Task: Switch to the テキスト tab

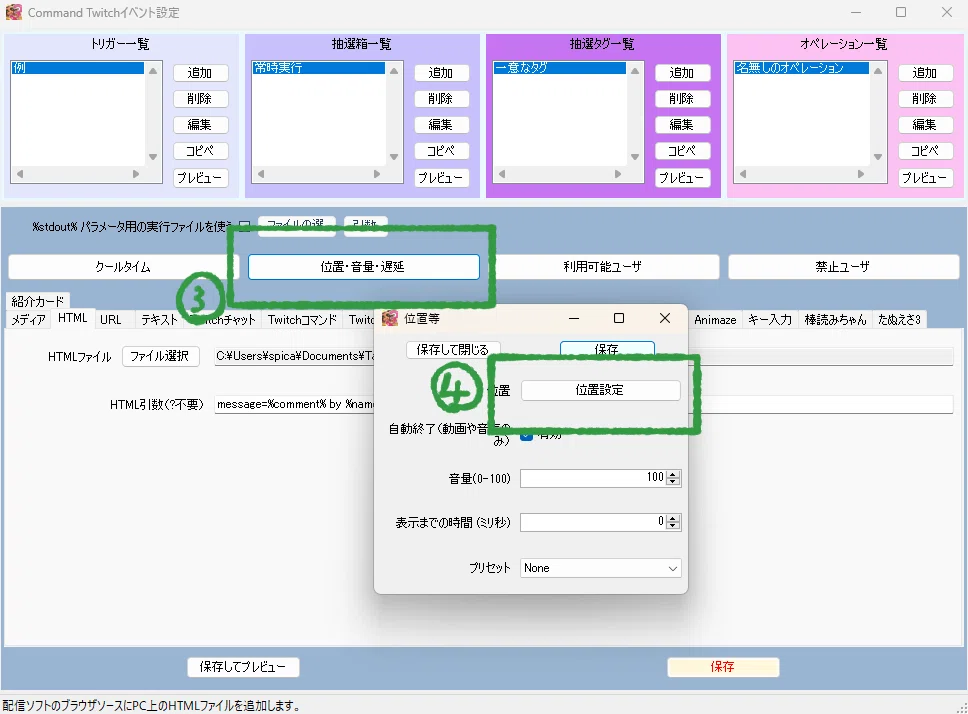Action: (159, 320)
